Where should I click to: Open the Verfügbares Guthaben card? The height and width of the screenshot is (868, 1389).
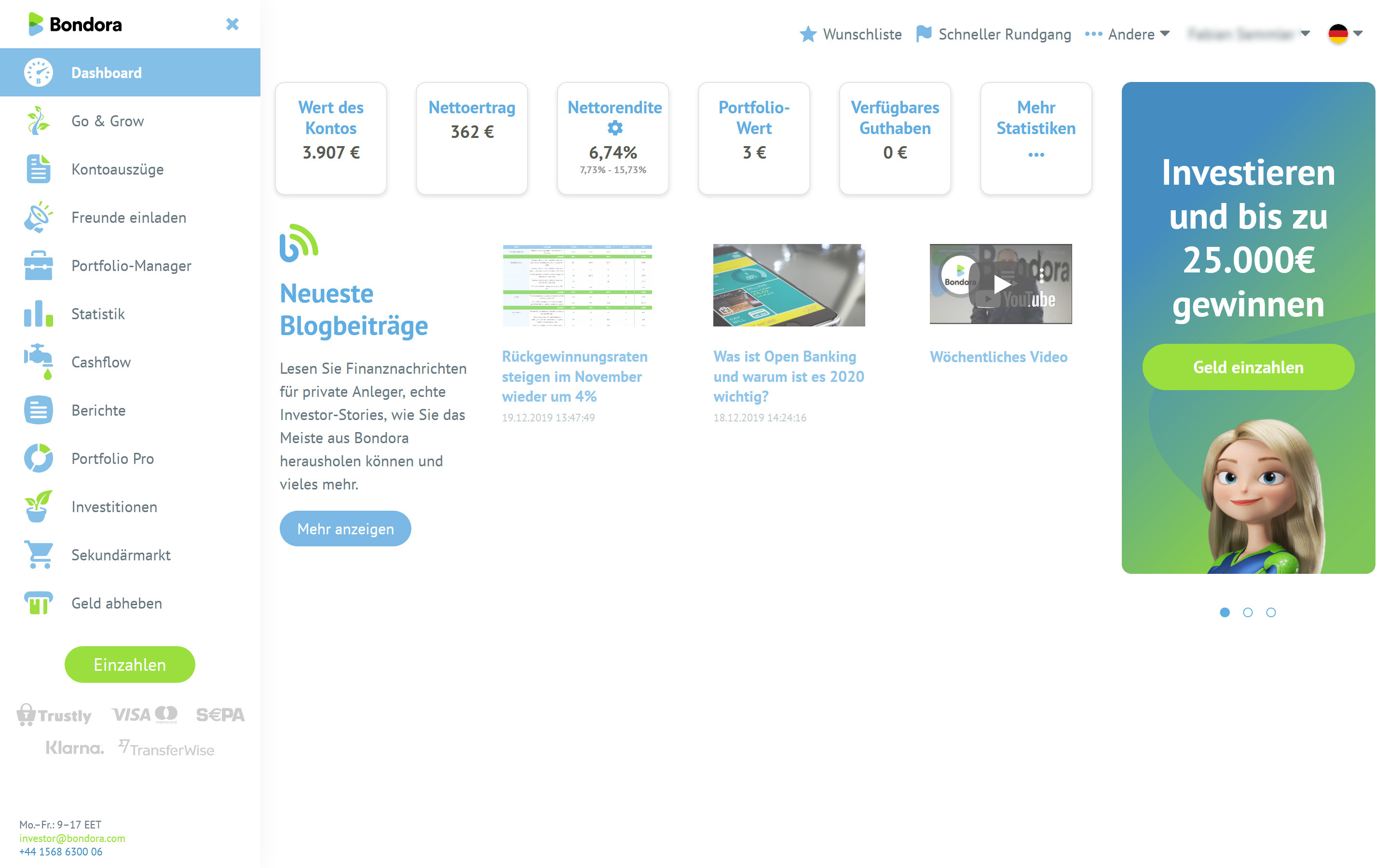click(895, 138)
